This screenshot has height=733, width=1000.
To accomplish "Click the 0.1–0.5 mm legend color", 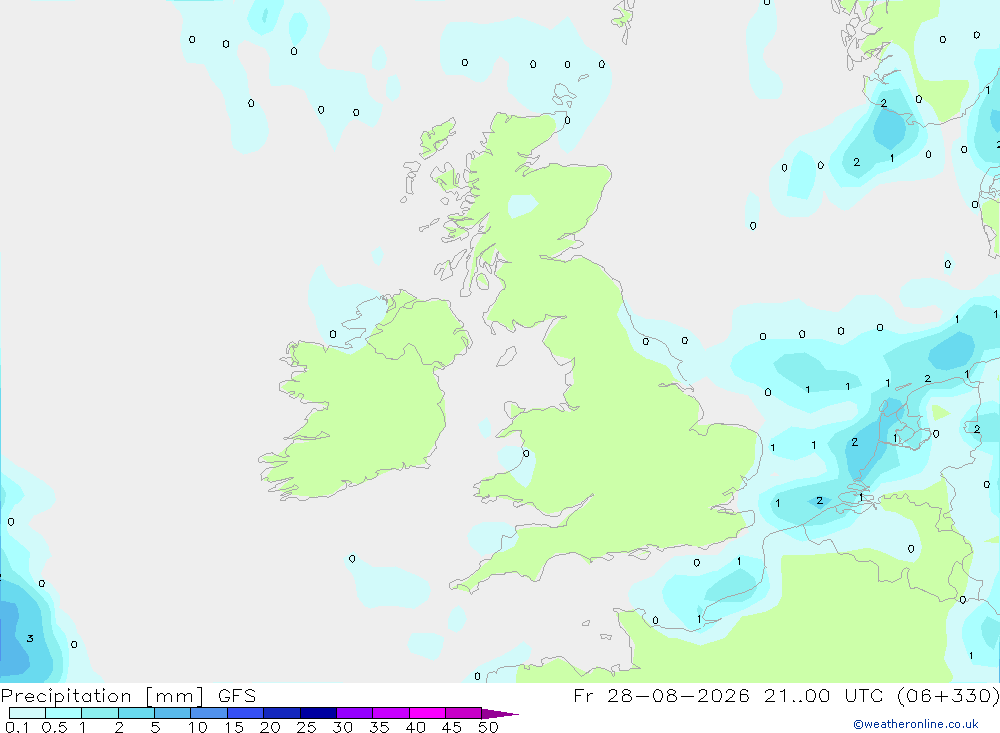I will point(27,713).
